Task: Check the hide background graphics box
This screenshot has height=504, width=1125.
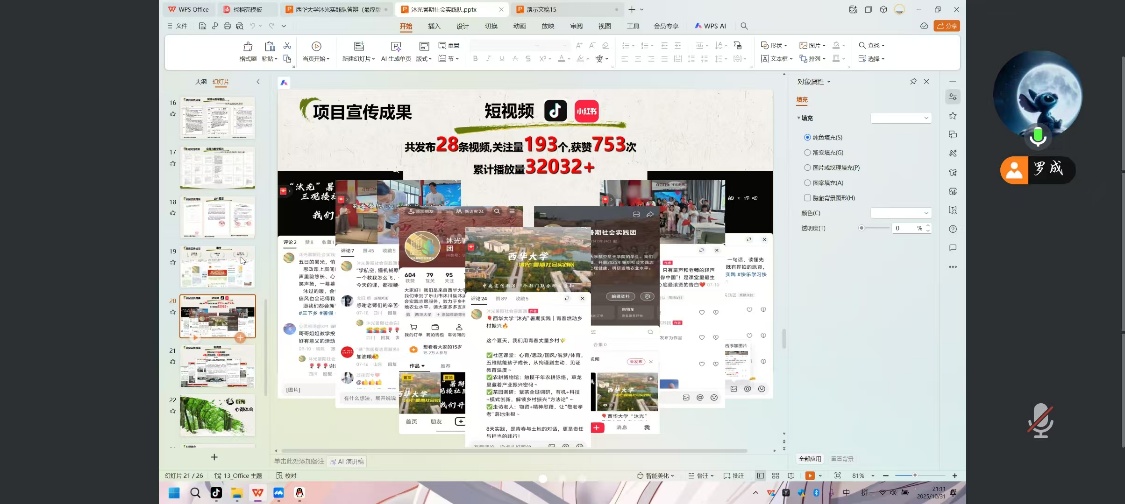Action: 808,198
